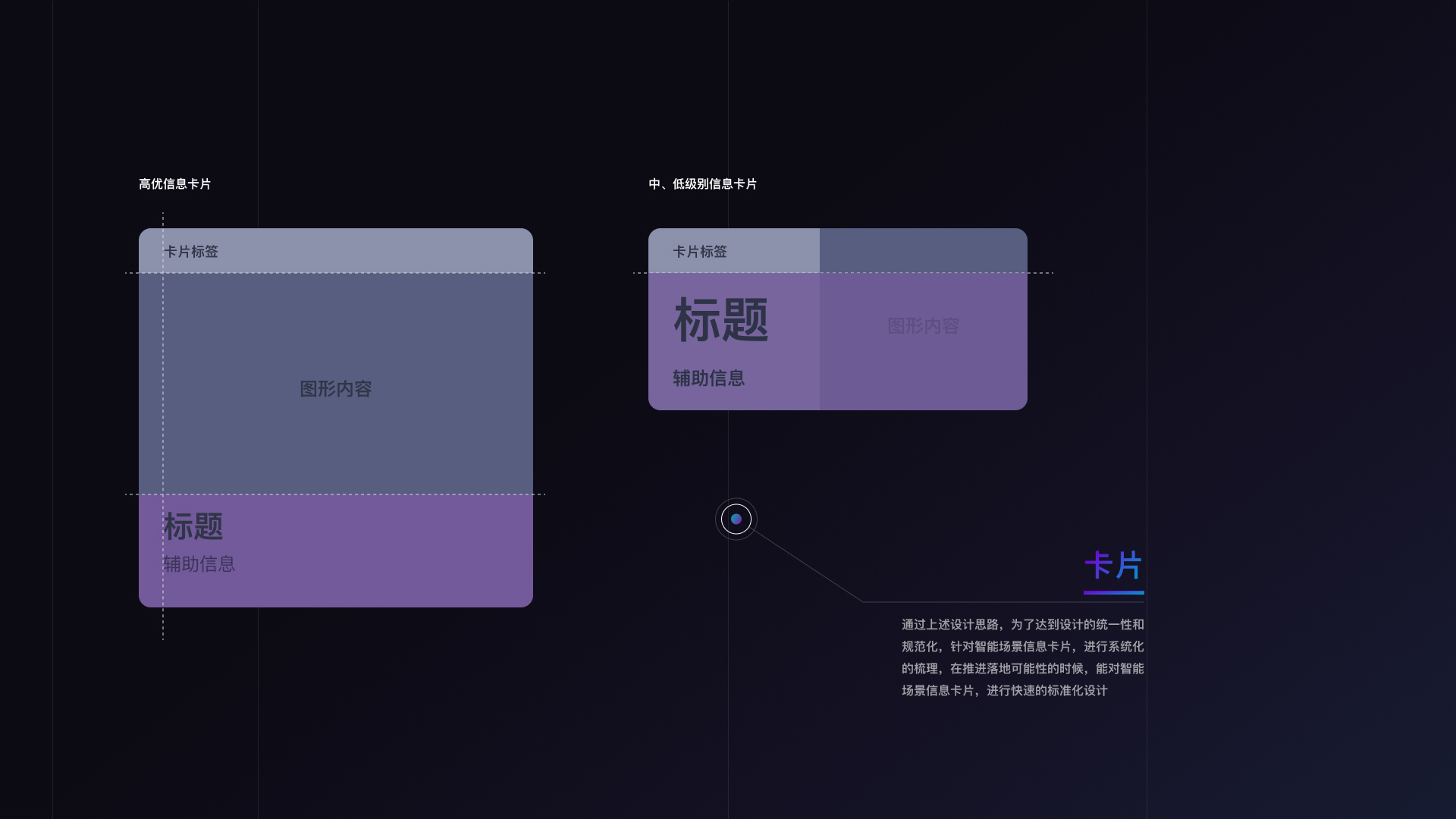The height and width of the screenshot is (819, 1456).
Task: Click the '高优信息卡片' heading
Action: (174, 184)
